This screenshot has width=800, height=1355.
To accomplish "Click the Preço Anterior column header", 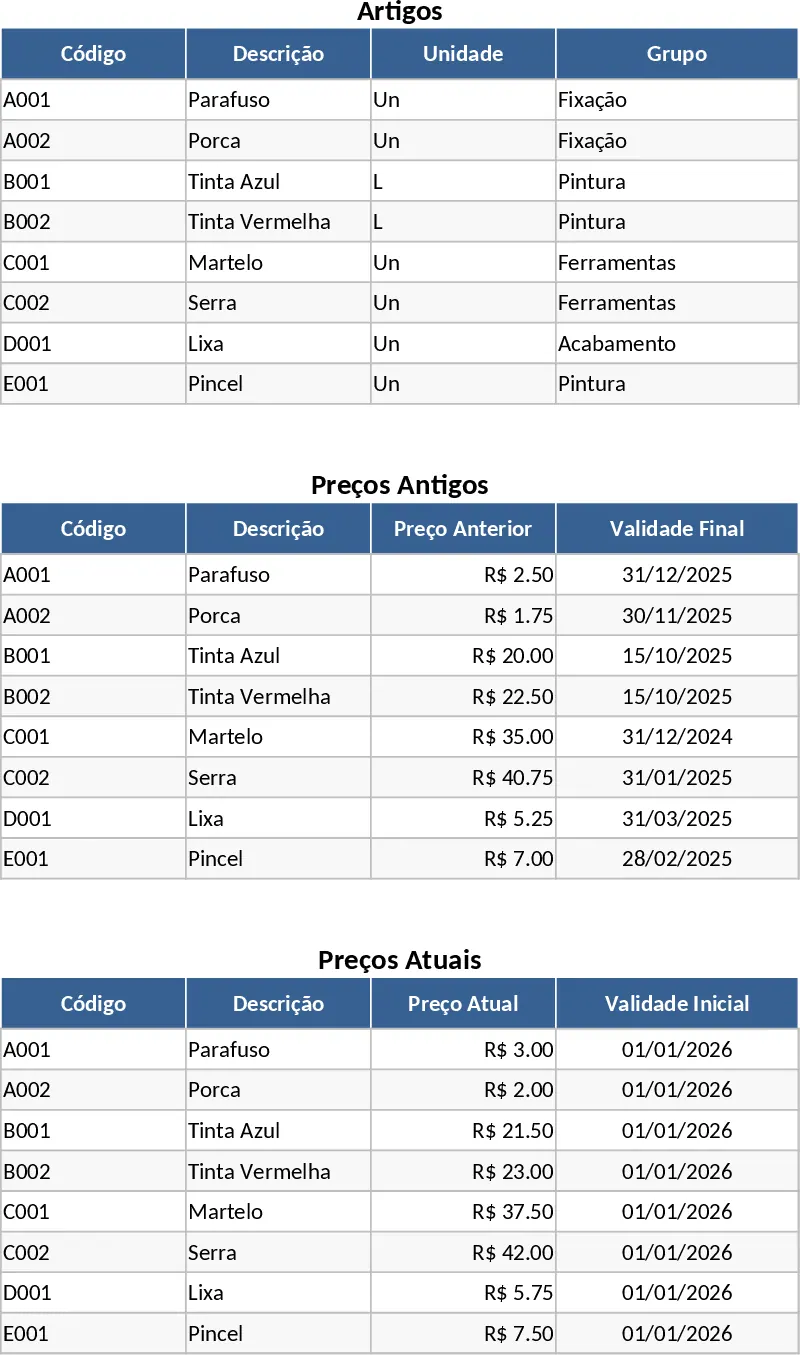I will 463,529.
